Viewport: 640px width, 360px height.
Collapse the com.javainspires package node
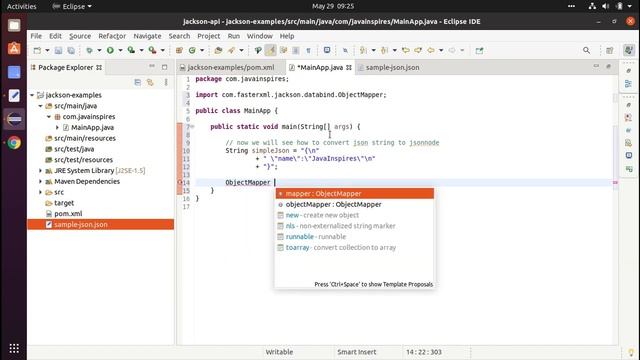pos(49,117)
